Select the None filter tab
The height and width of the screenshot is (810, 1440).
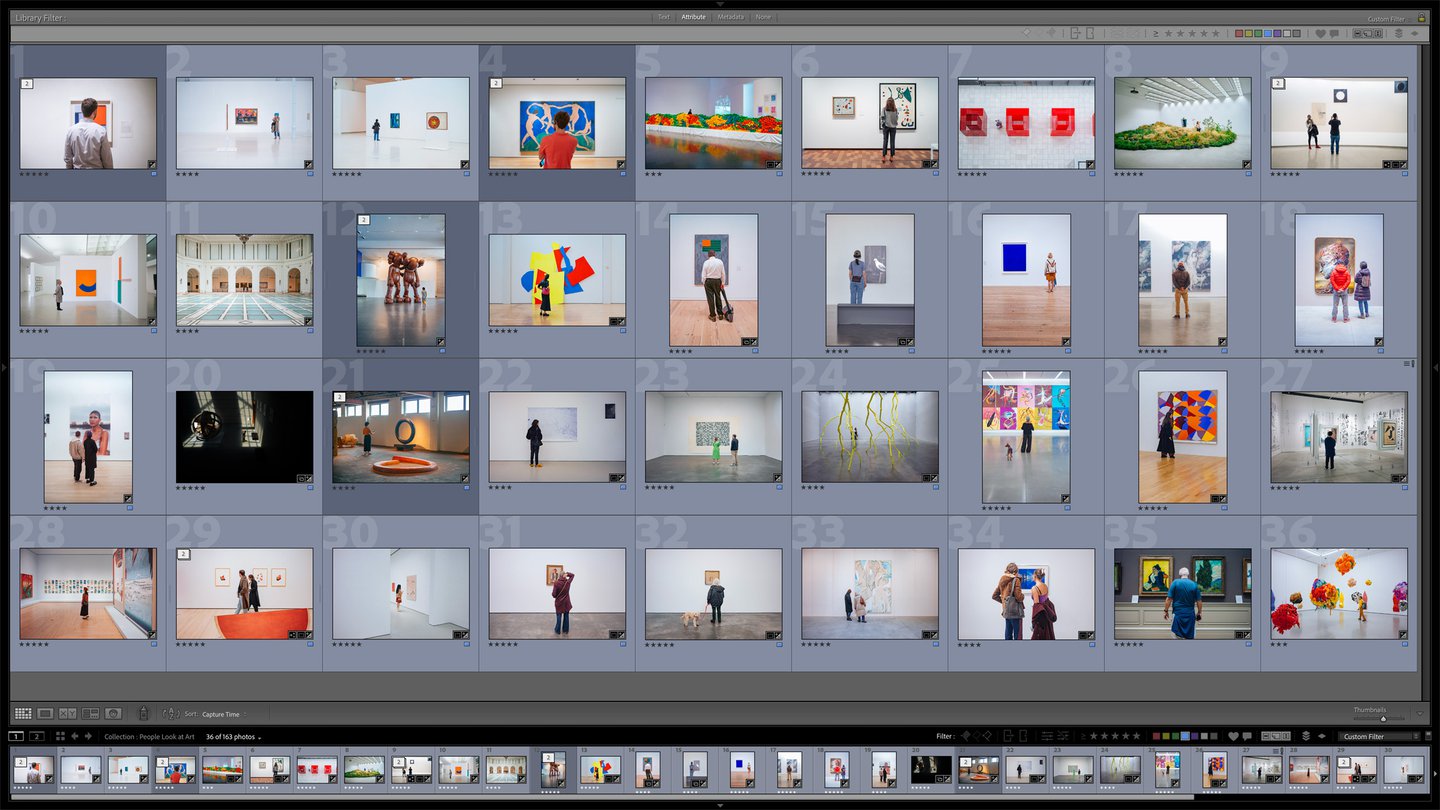click(x=763, y=17)
